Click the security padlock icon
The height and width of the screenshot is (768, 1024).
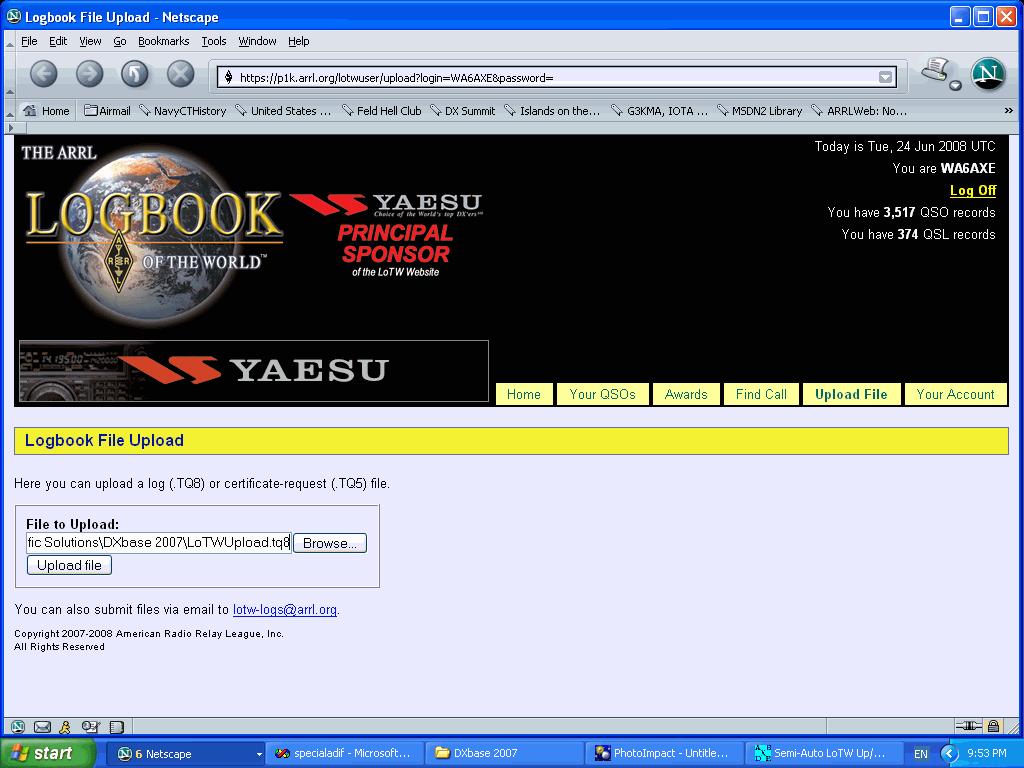point(993,726)
